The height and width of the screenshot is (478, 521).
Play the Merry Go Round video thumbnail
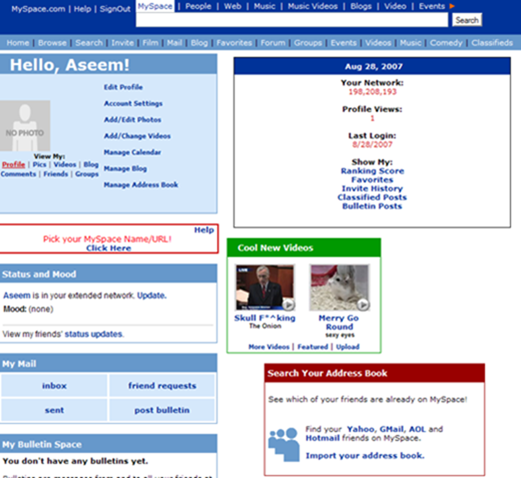click(x=340, y=288)
